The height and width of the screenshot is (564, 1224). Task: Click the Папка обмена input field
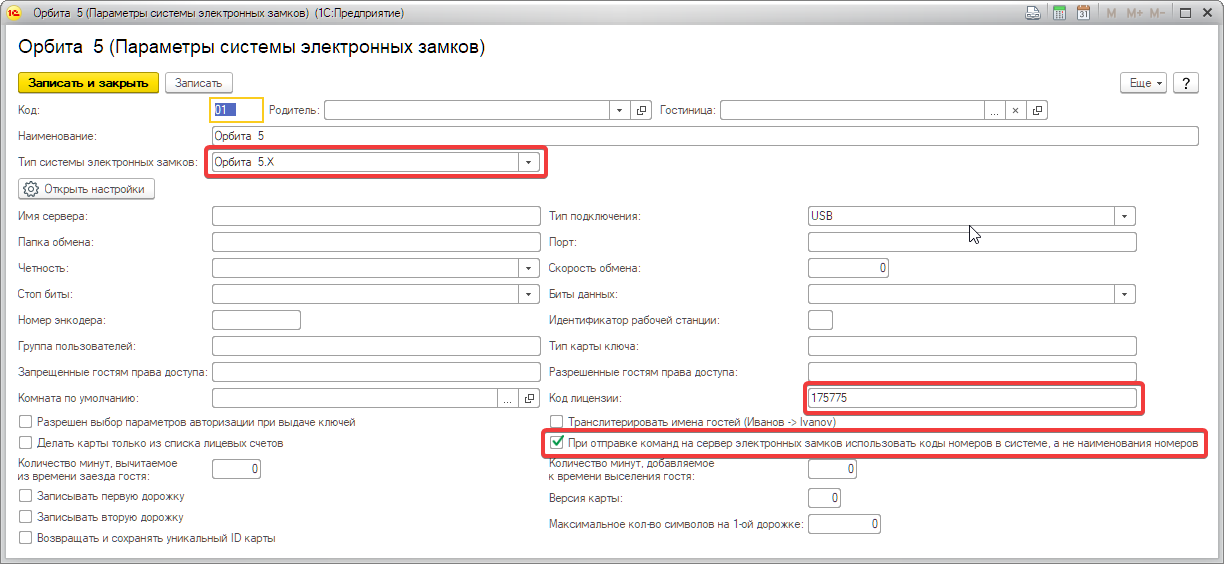point(376,242)
